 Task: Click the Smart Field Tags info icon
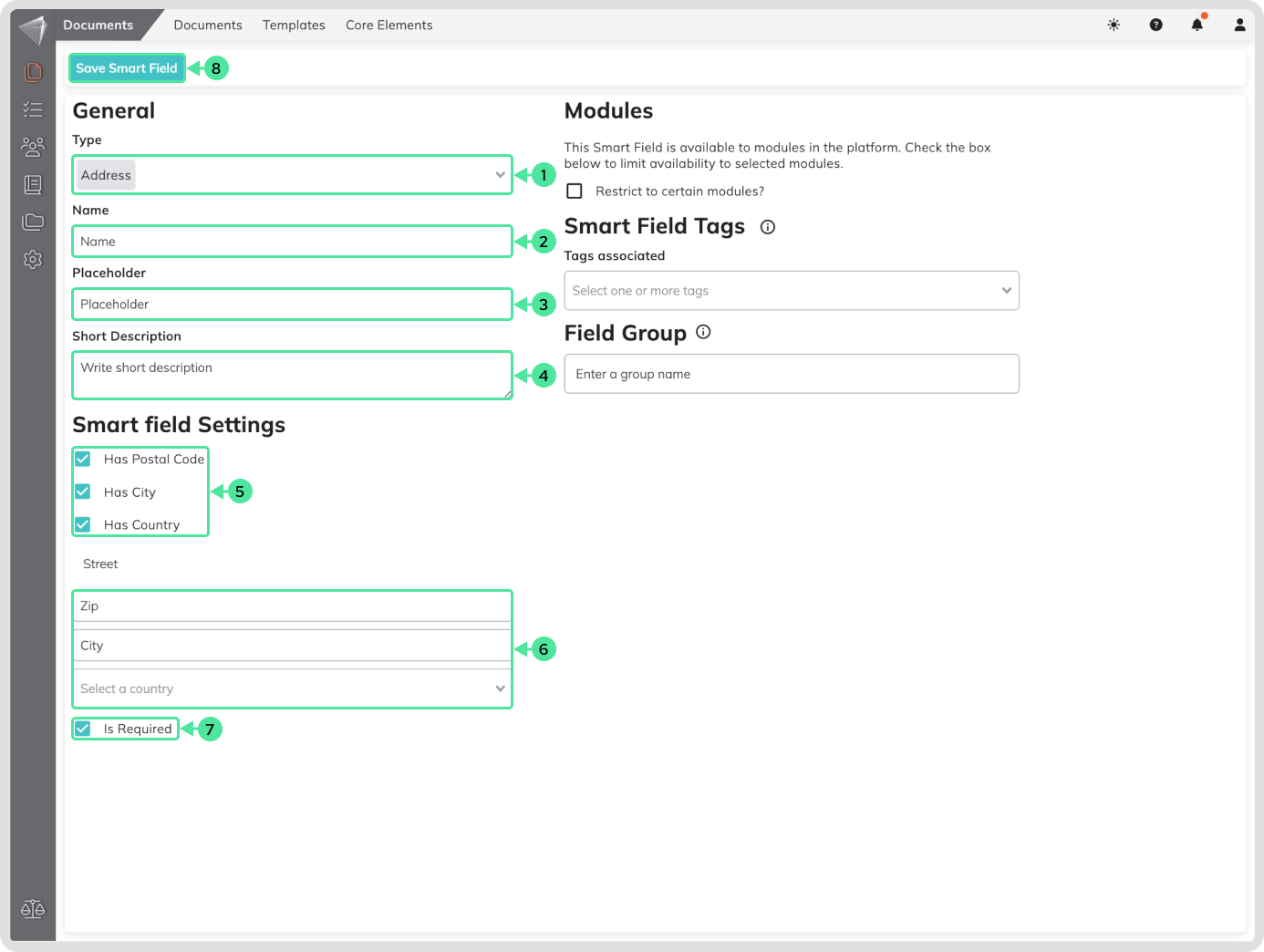768,227
